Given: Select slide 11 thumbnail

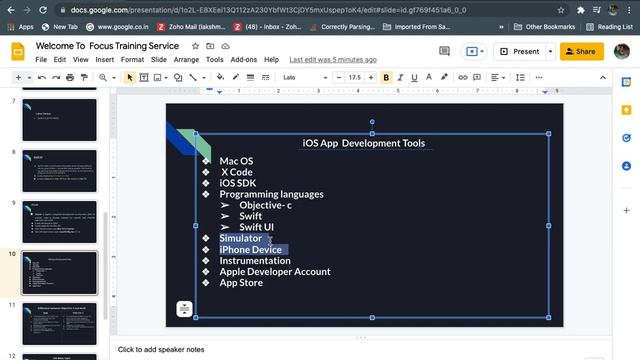Looking at the screenshot, I should coord(60,324).
